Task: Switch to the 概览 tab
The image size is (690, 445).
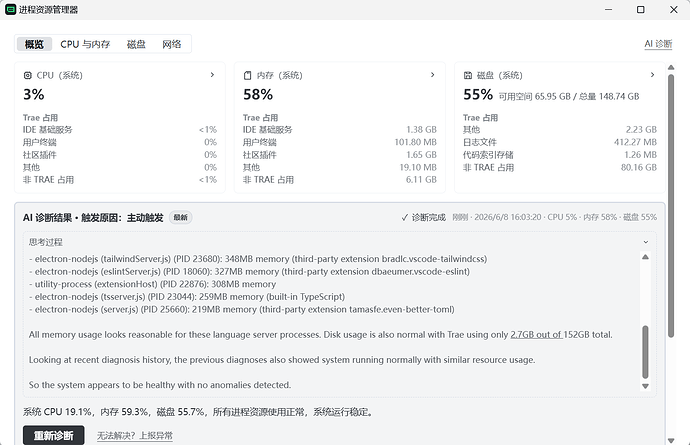Action: coord(34,44)
